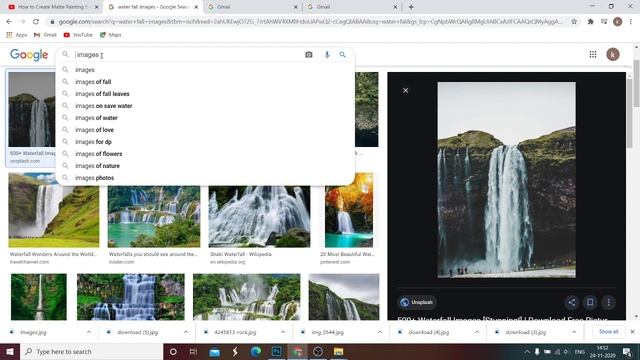The image size is (640, 360).
Task: Click the Google logo
Action: click(x=29, y=54)
